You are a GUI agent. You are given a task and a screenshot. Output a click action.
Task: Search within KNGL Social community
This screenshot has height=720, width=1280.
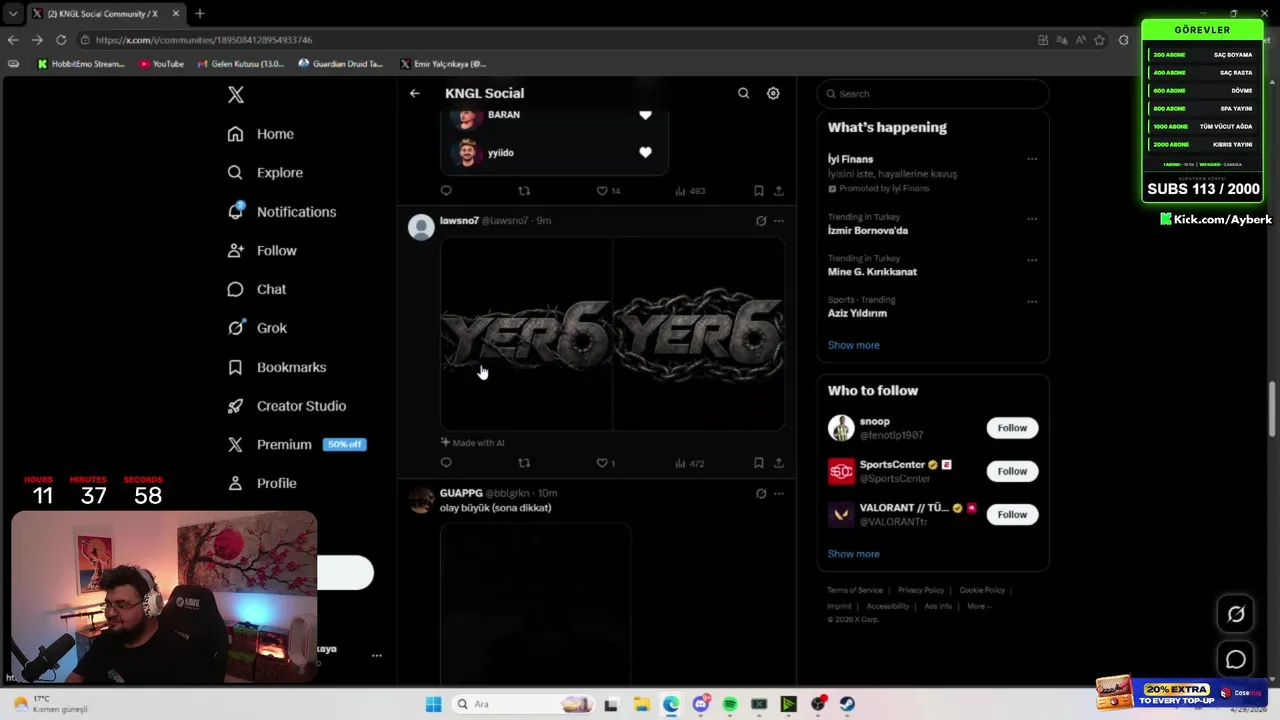[x=743, y=93]
